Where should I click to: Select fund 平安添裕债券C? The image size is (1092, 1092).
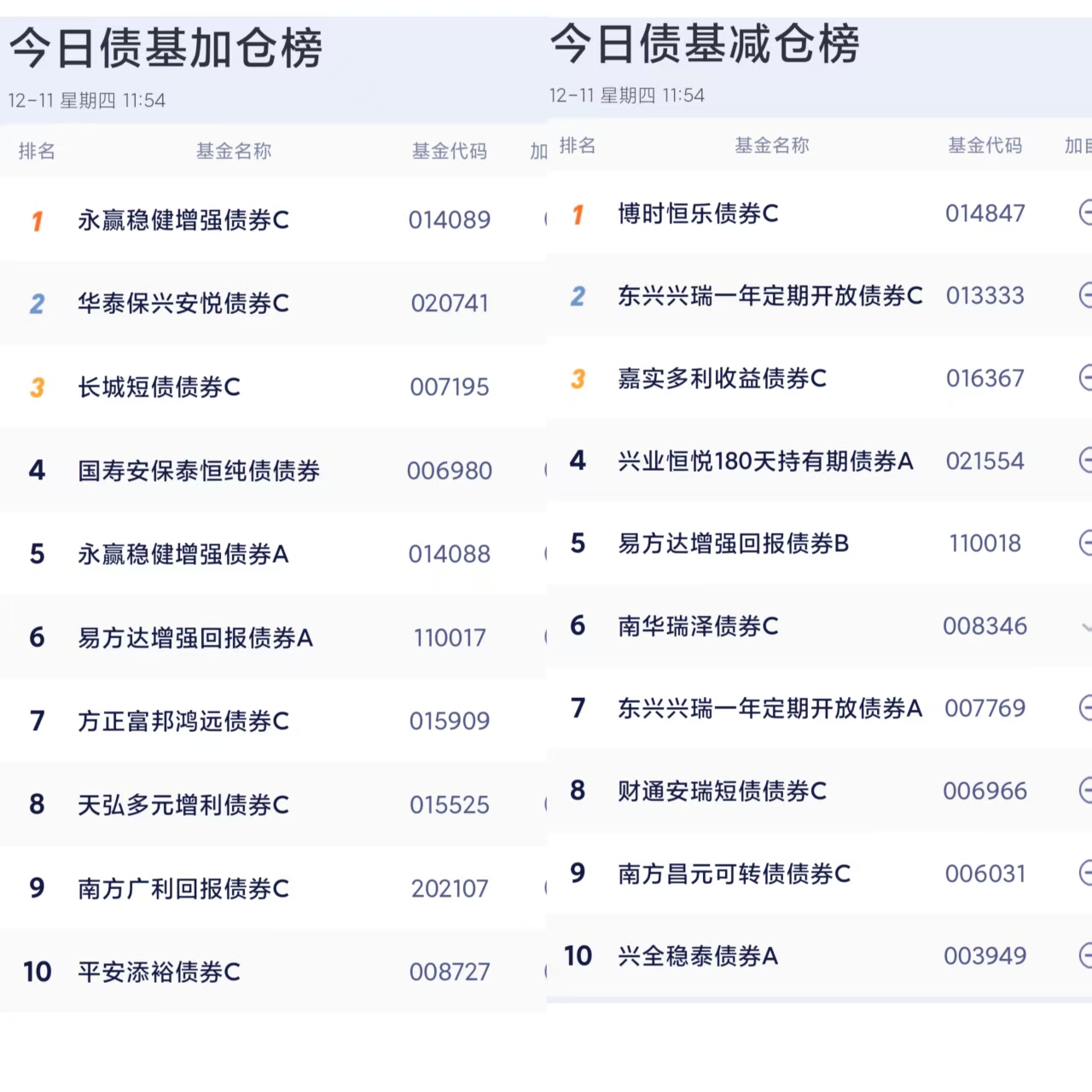click(x=160, y=972)
